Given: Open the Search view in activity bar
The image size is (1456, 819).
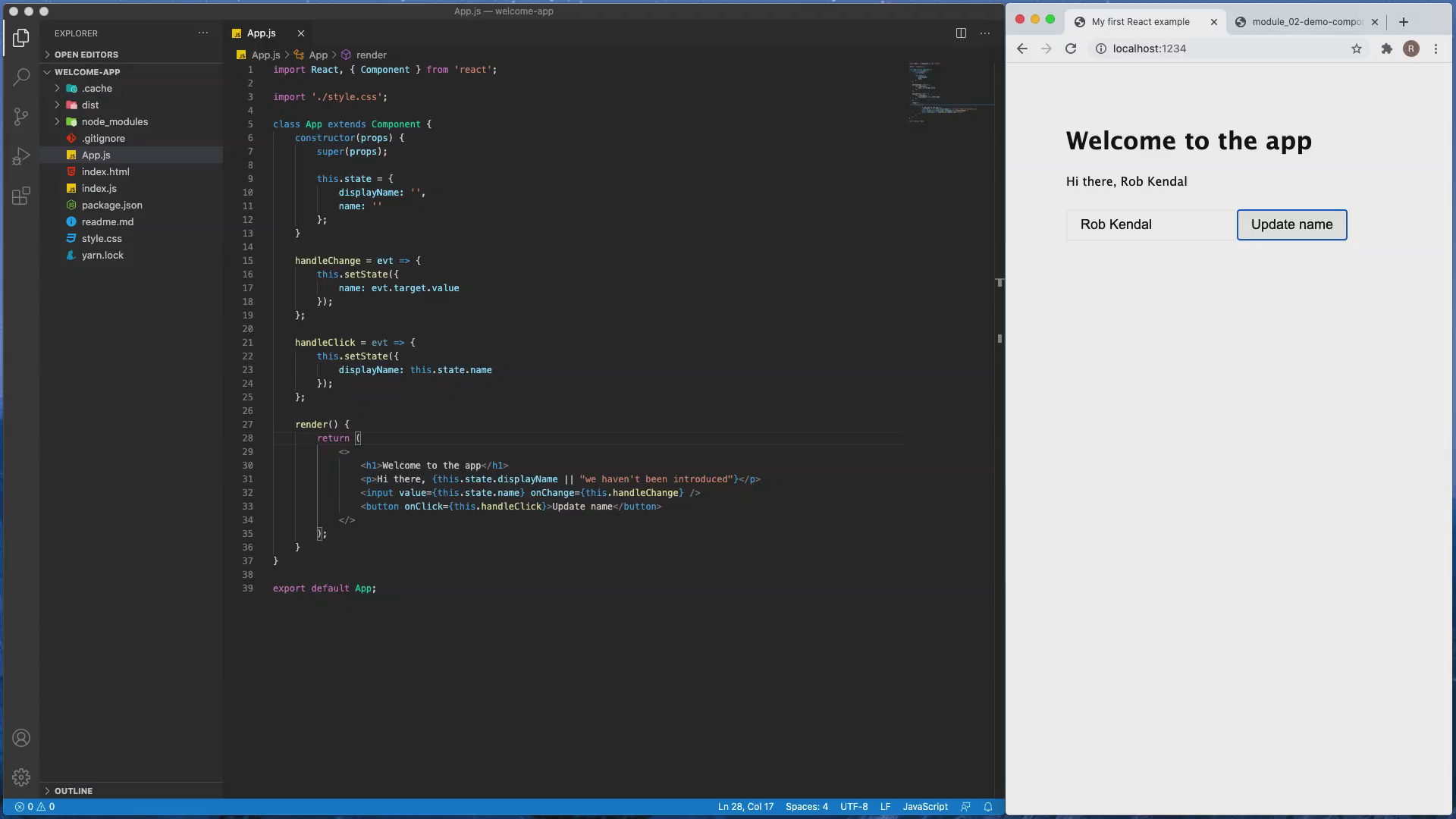Looking at the screenshot, I should tap(21, 77).
